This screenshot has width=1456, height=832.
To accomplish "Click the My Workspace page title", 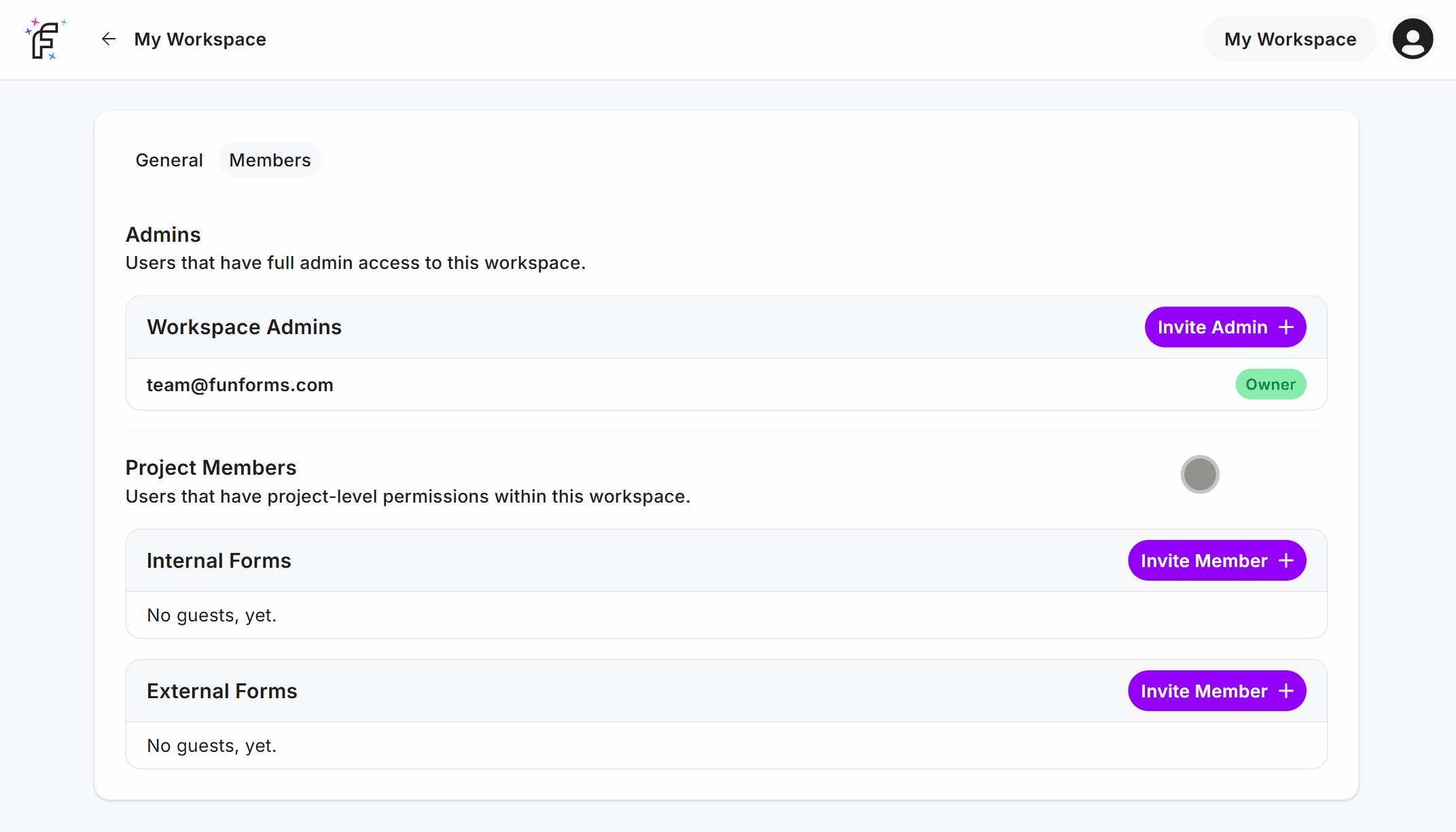I will pos(200,39).
